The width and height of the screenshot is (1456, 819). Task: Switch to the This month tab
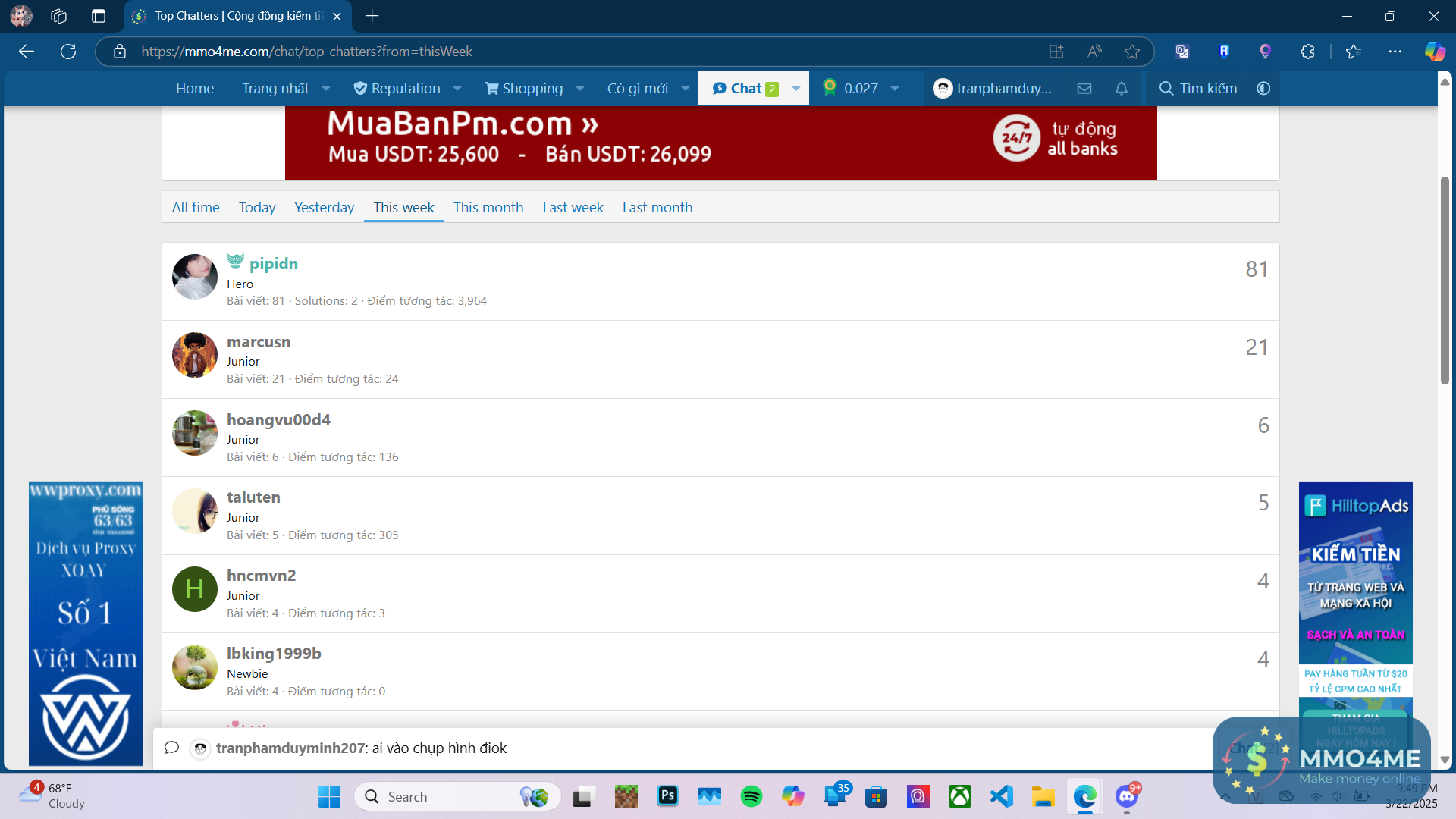[x=488, y=207]
